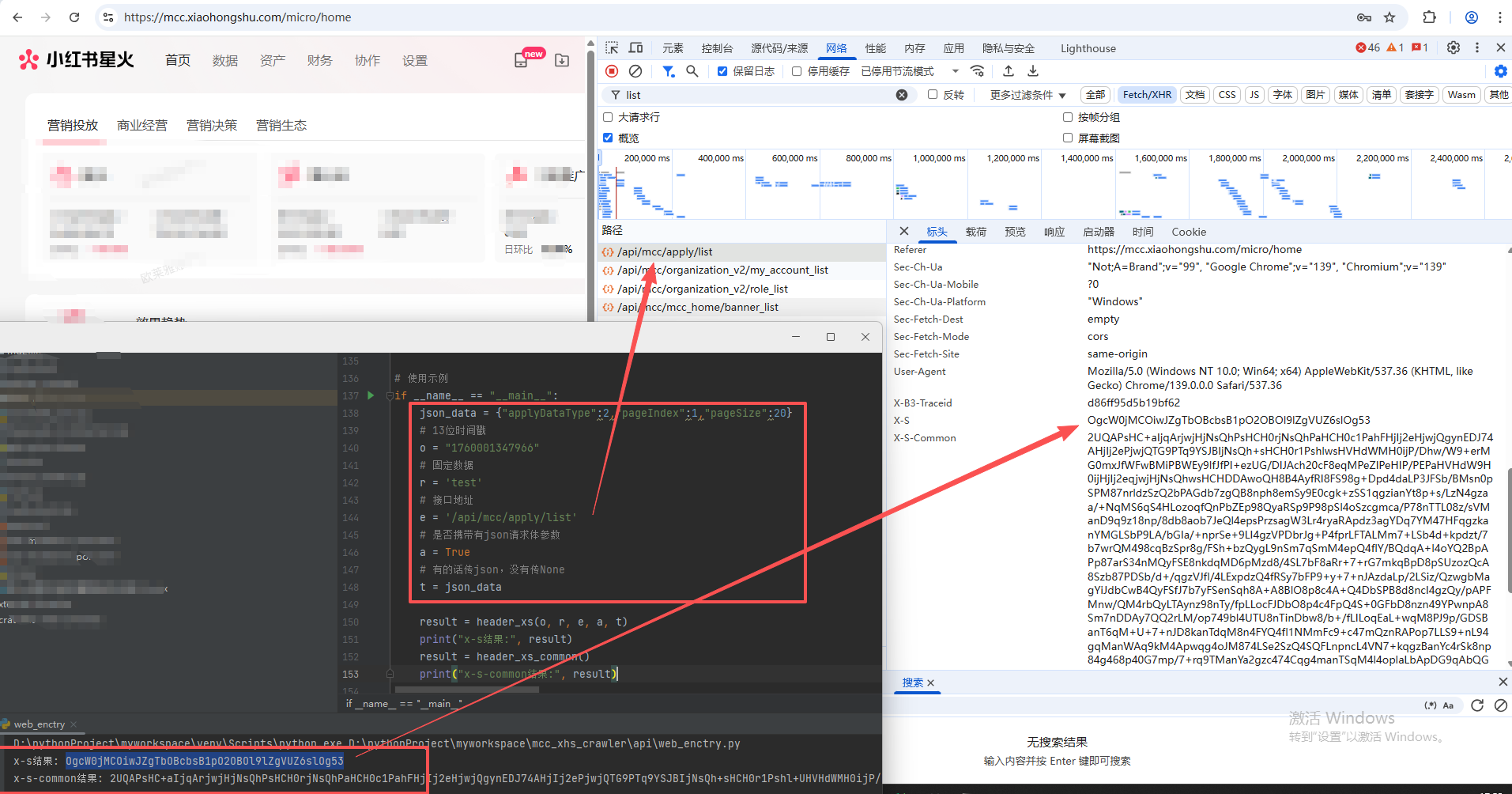1512x794 pixels.
Task: Enable the 停用缓存 checkbox
Action: pyautogui.click(x=797, y=71)
